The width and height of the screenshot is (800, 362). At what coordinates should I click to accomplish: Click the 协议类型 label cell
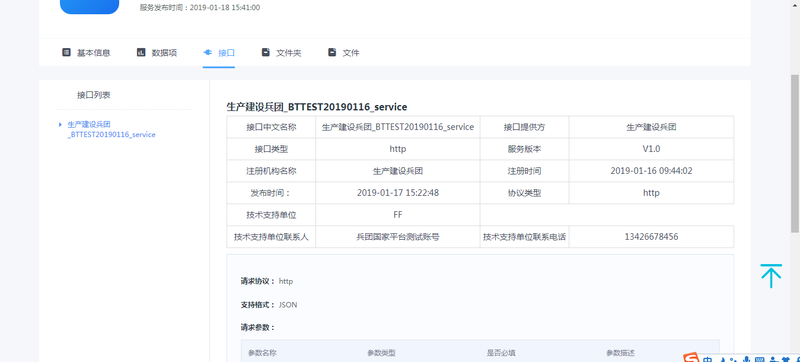click(524, 193)
